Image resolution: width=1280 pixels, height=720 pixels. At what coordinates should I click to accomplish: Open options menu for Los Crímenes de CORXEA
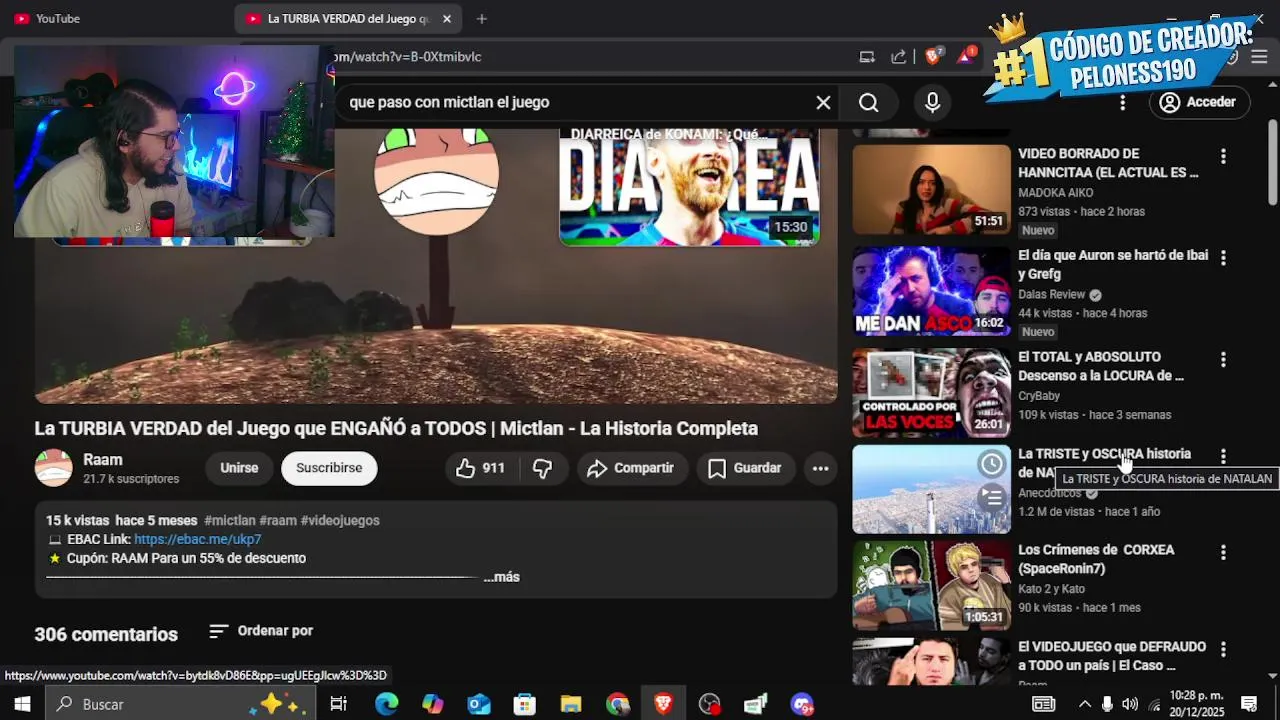(1222, 552)
